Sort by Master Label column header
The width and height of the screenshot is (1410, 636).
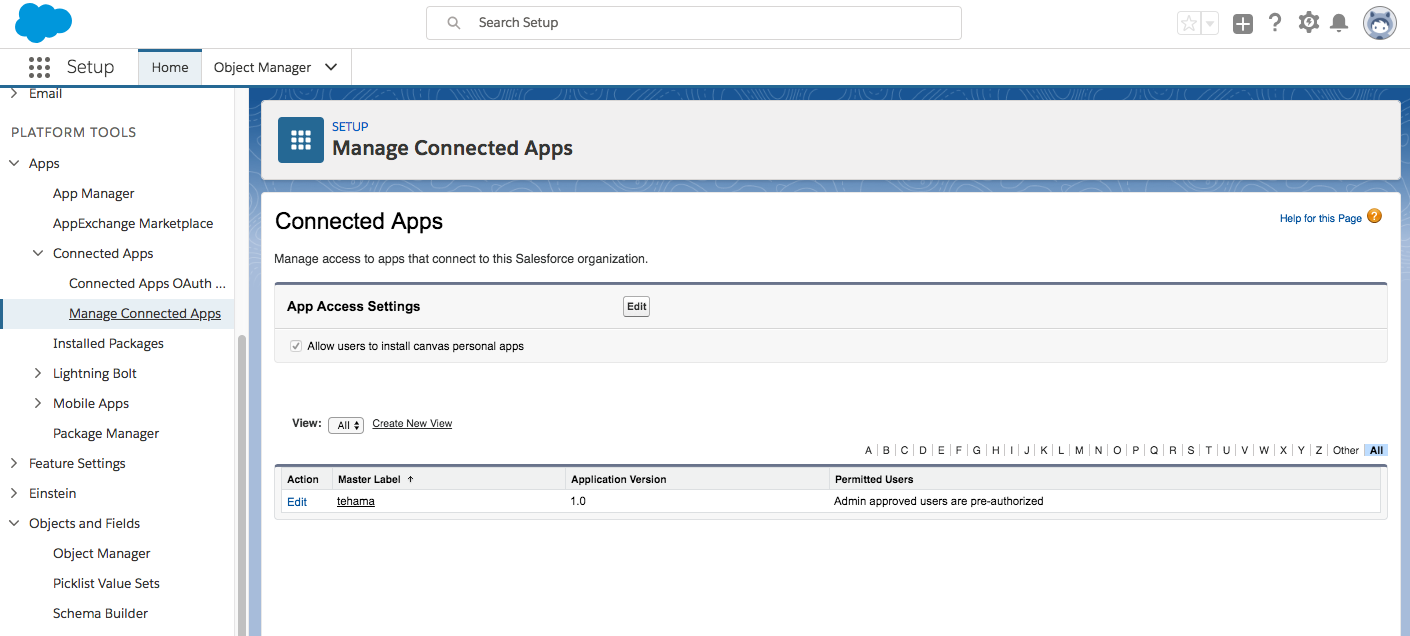click(369, 480)
